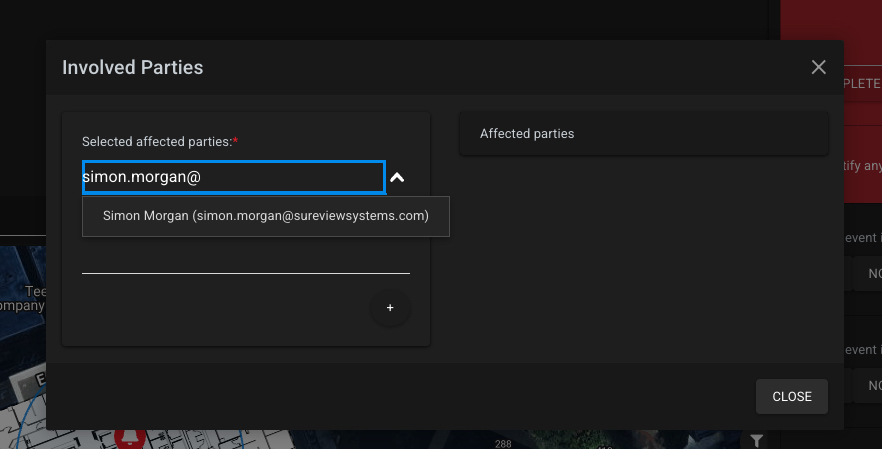Click the Involved Parties dialog title
The width and height of the screenshot is (882, 449).
133,68
